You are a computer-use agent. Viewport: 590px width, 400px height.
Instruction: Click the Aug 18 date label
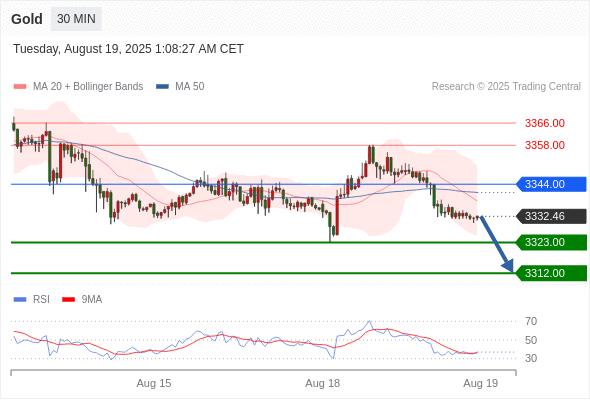(322, 383)
